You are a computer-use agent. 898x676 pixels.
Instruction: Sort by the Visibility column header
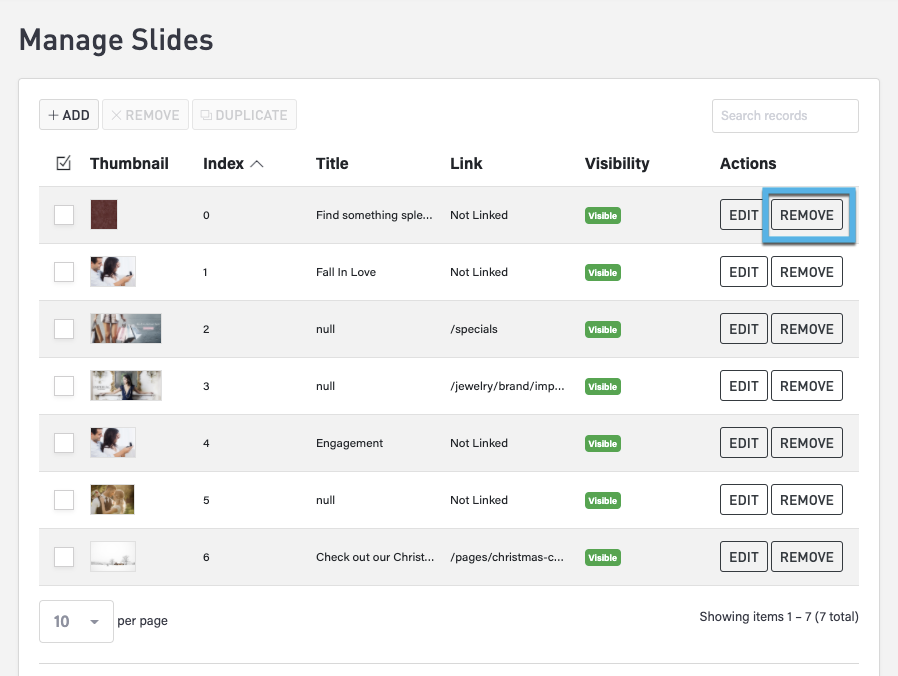coord(616,164)
